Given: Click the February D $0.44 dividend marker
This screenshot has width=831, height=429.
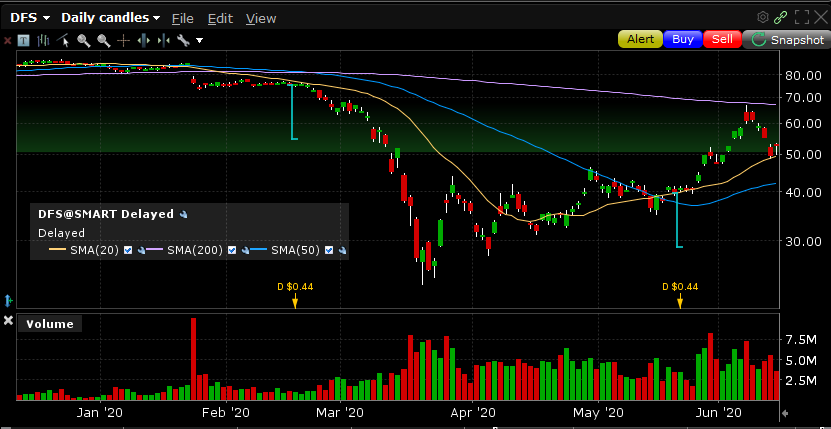Looking at the screenshot, I should click(295, 294).
